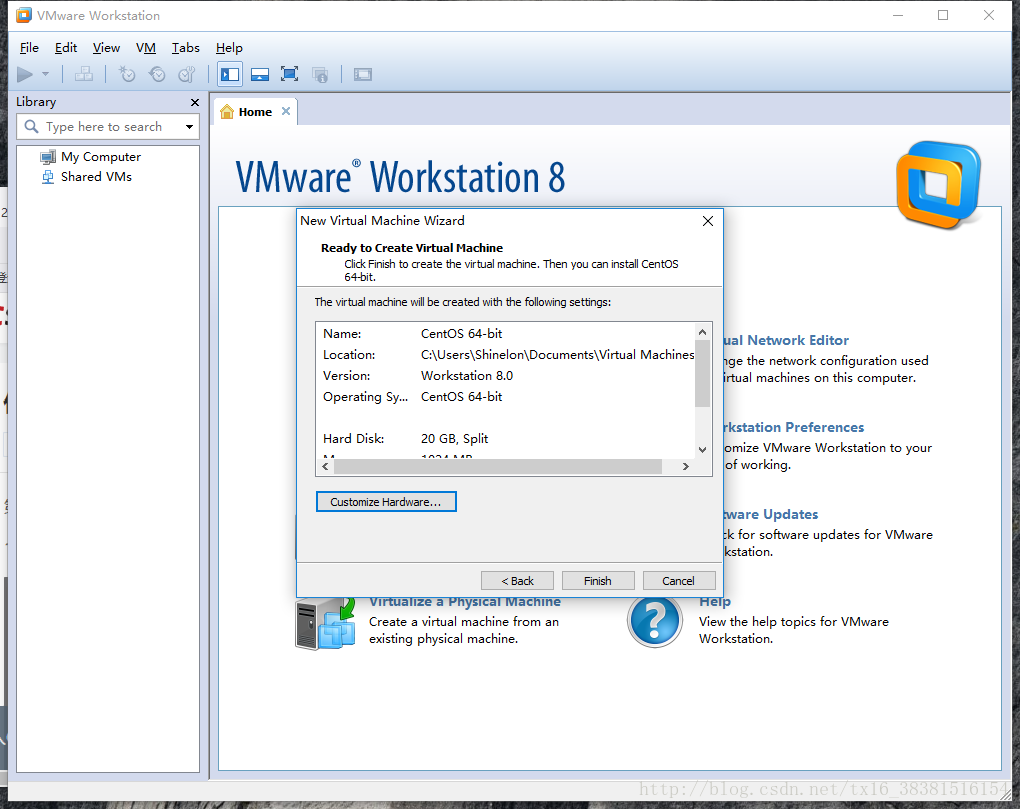Click the Back button in wizard
This screenshot has width=1020, height=809.
tap(517, 581)
